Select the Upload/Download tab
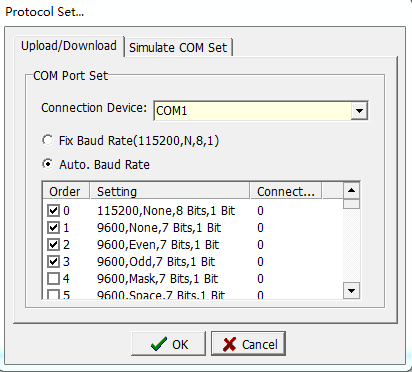412x372 pixels. point(69,46)
